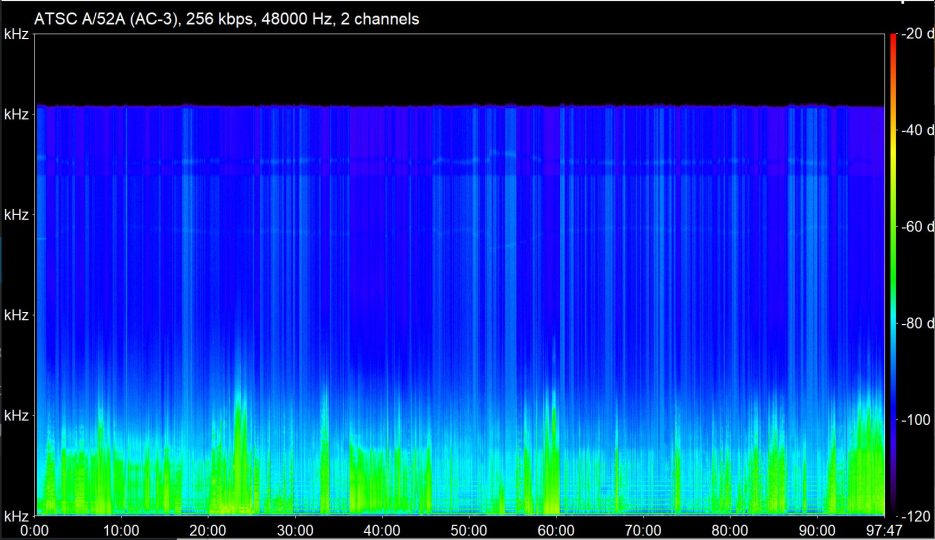935x540 pixels.
Task: Select the -40 dB scale label
Action: 917,130
